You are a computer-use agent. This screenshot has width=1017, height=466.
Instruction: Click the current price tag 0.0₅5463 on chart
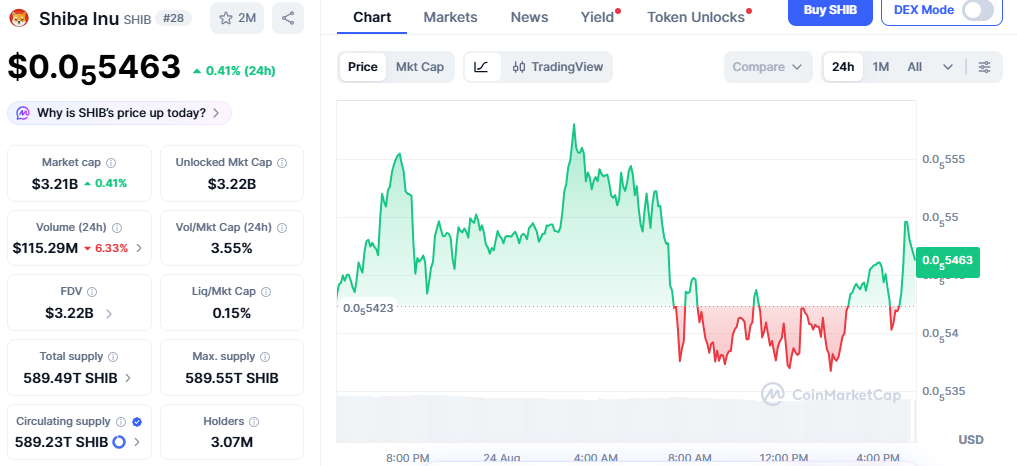pyautogui.click(x=948, y=261)
